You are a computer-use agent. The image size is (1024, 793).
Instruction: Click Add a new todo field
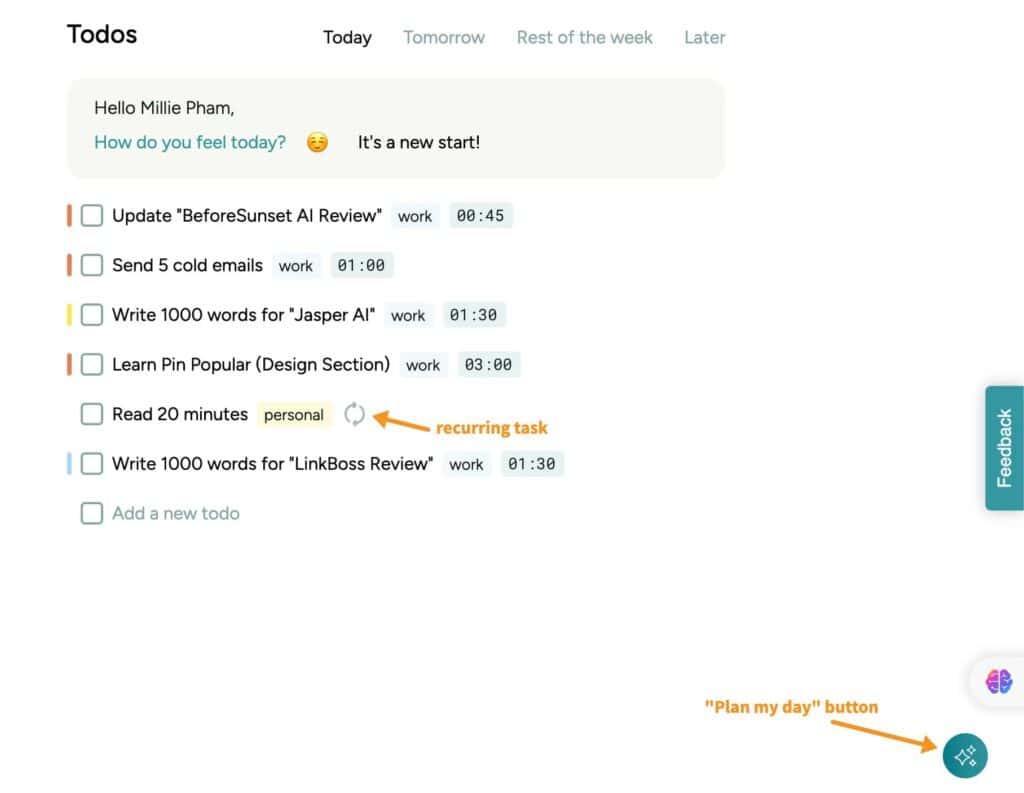pos(175,513)
